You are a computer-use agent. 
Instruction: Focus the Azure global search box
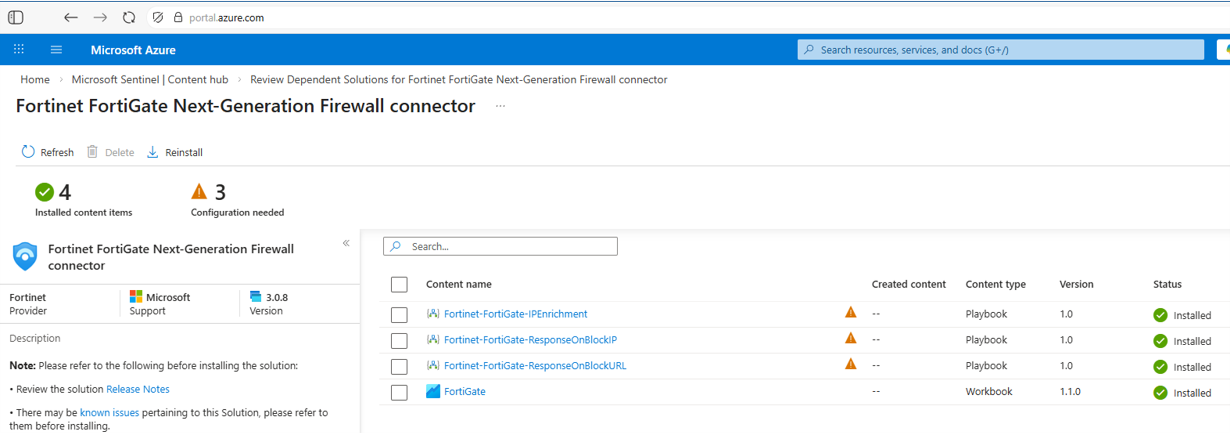tap(1001, 49)
